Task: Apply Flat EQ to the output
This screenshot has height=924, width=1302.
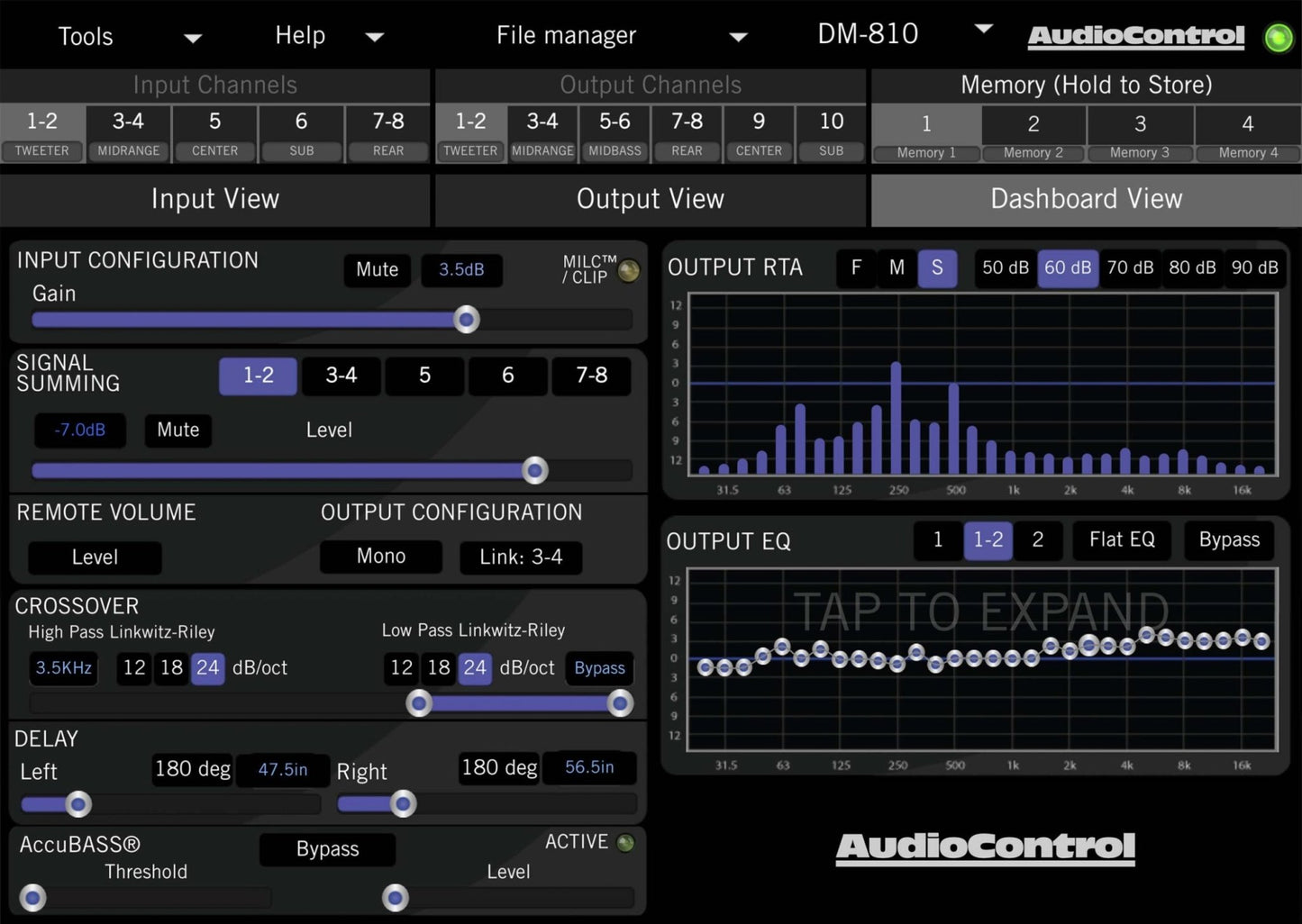Action: point(1121,539)
